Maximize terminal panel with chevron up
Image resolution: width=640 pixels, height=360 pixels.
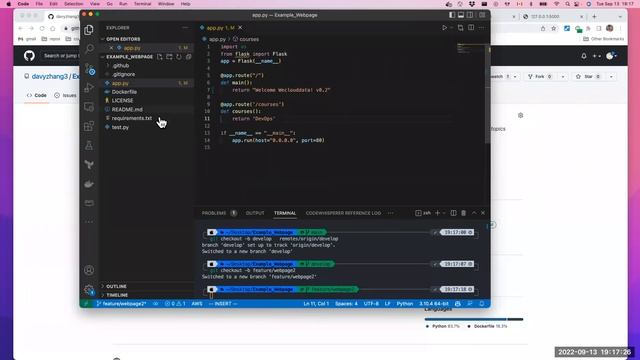(x=474, y=213)
